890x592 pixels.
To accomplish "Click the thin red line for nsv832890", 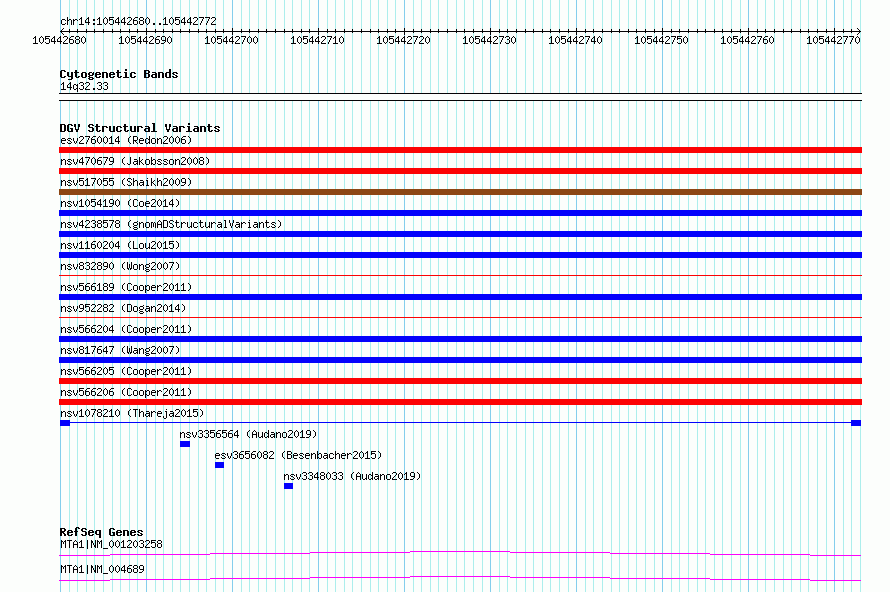I will (x=460, y=275).
